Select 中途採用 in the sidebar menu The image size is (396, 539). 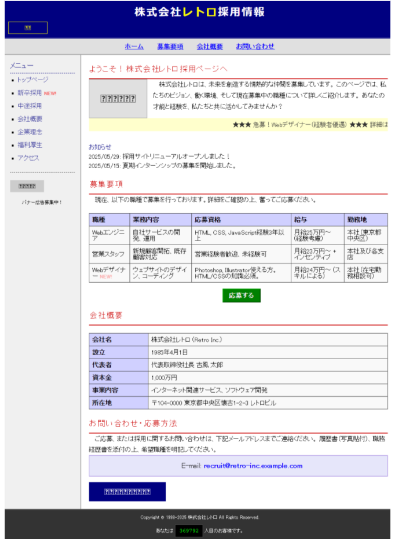pos(30,106)
